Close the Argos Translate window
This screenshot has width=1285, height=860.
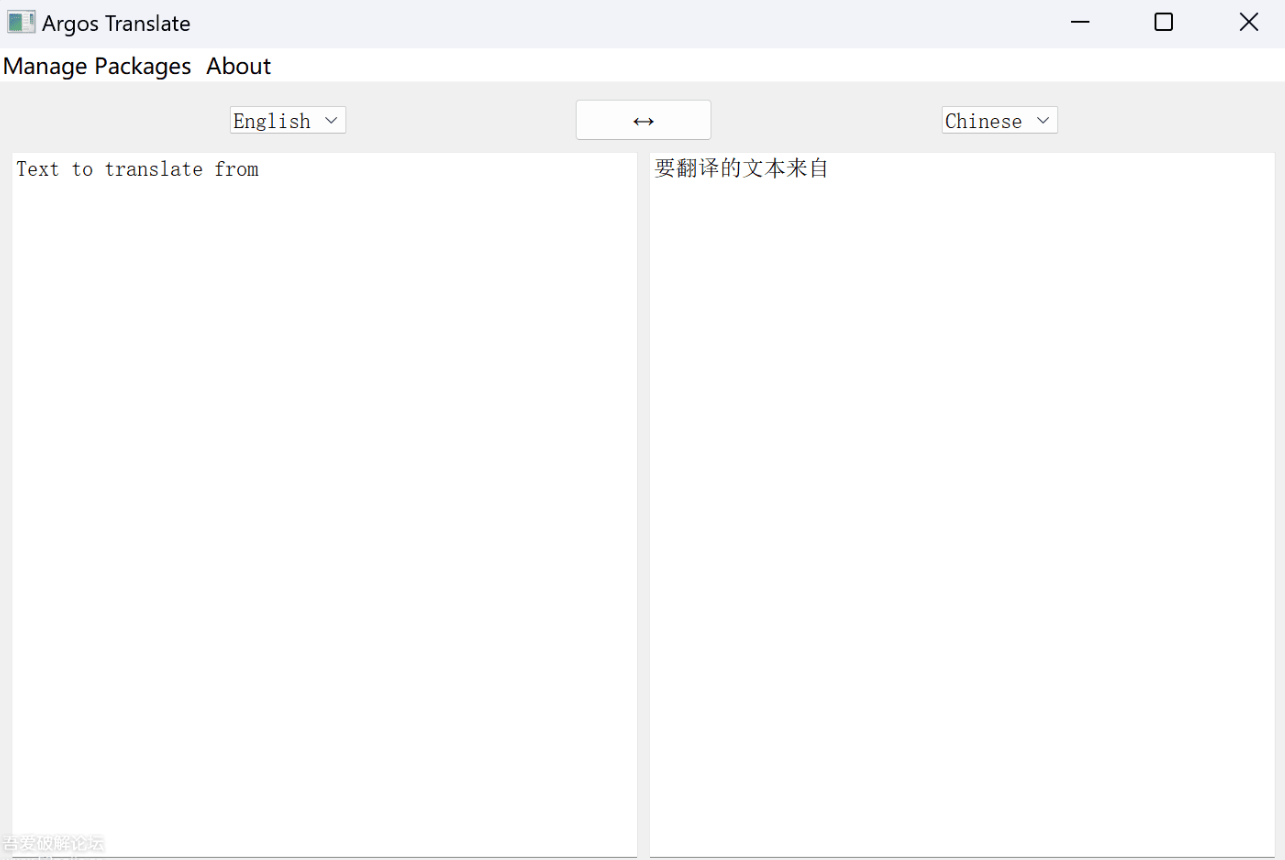pyautogui.click(x=1248, y=22)
